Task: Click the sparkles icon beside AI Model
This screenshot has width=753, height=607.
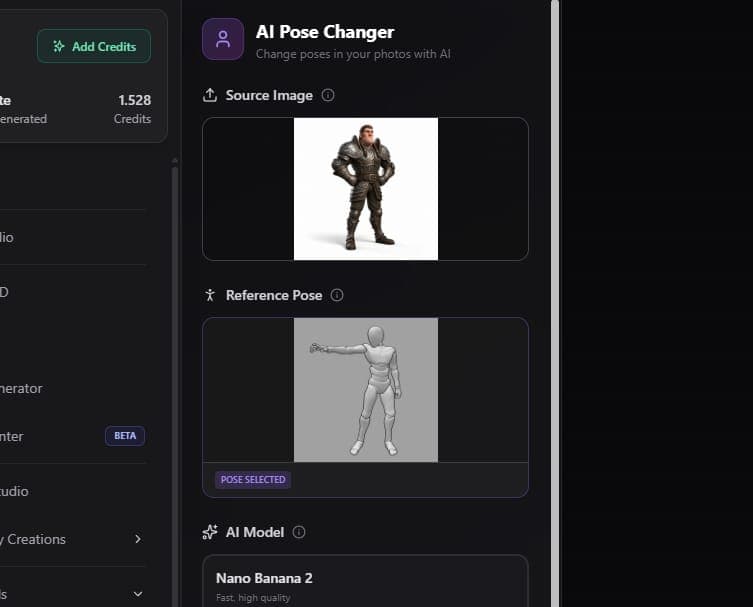Action: point(210,532)
